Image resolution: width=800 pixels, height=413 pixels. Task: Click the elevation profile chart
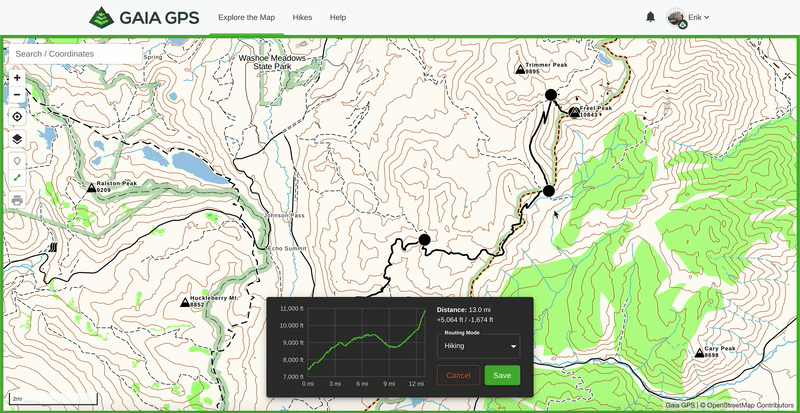[365, 343]
